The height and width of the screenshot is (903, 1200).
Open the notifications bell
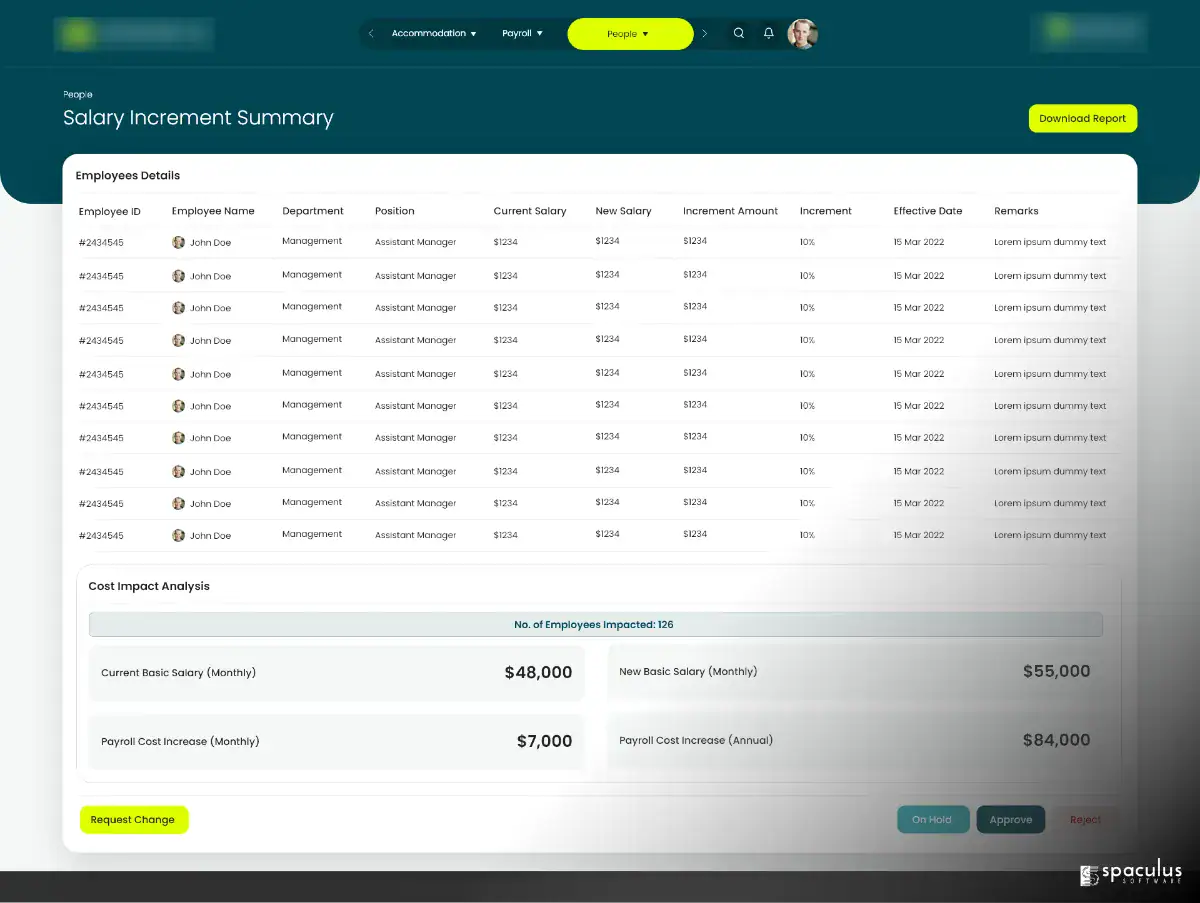pos(768,33)
